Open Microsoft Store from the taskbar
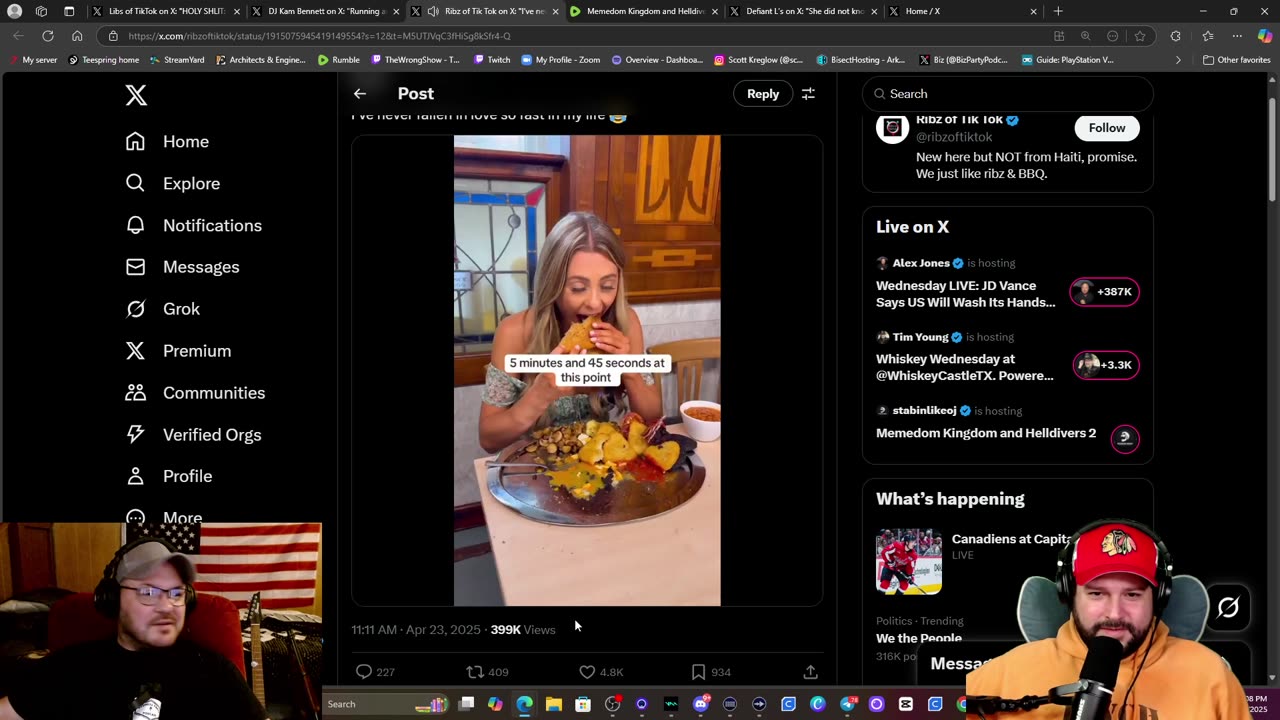Image resolution: width=1280 pixels, height=720 pixels. click(x=583, y=704)
